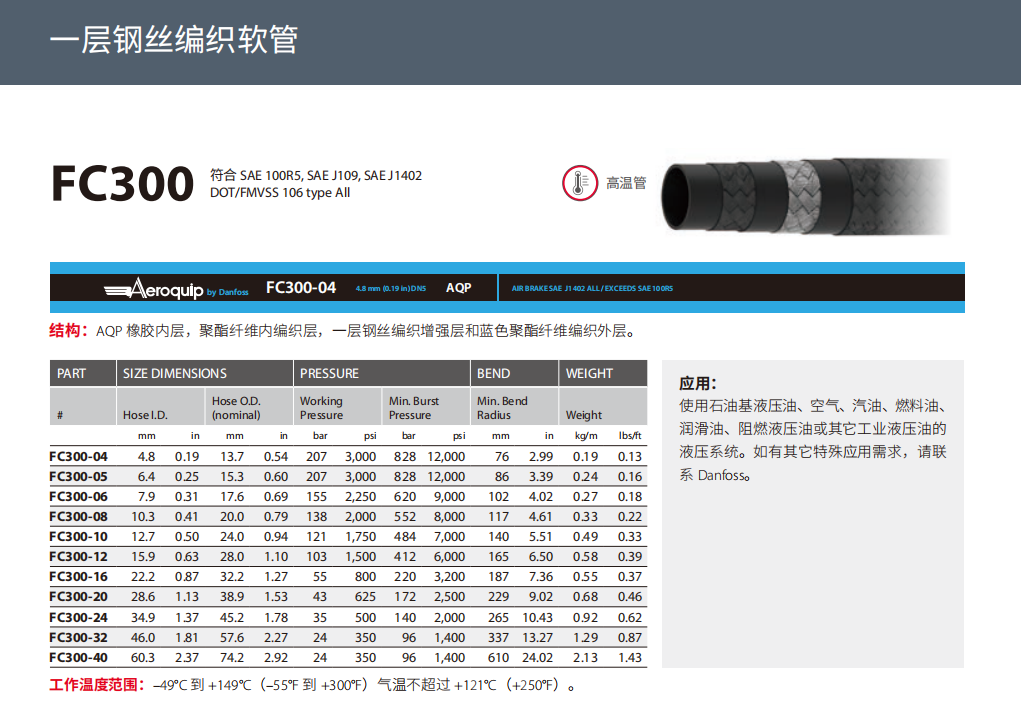Screen dimensions: 1021x706
Task: Click bend radius 24.02 in FC300-40 row
Action: (537, 658)
